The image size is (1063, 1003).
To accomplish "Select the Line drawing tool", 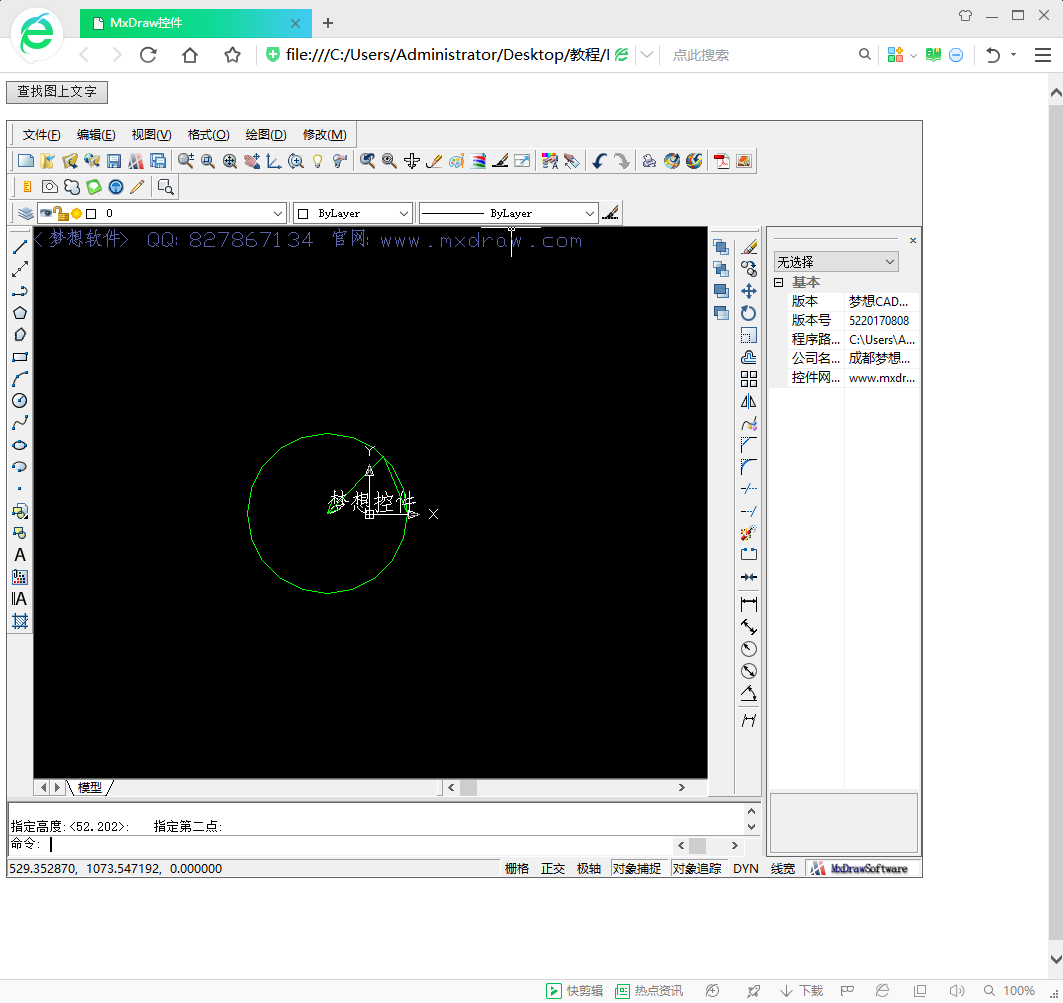I will pos(20,247).
